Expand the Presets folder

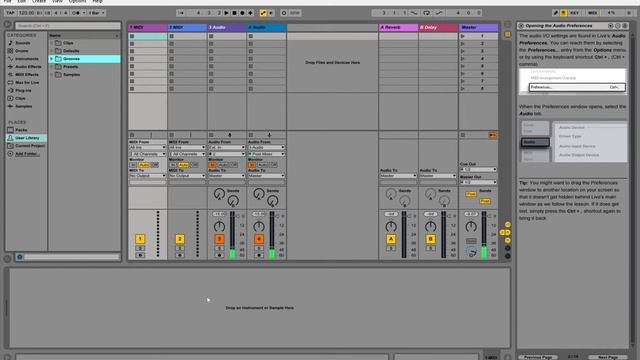[52, 67]
